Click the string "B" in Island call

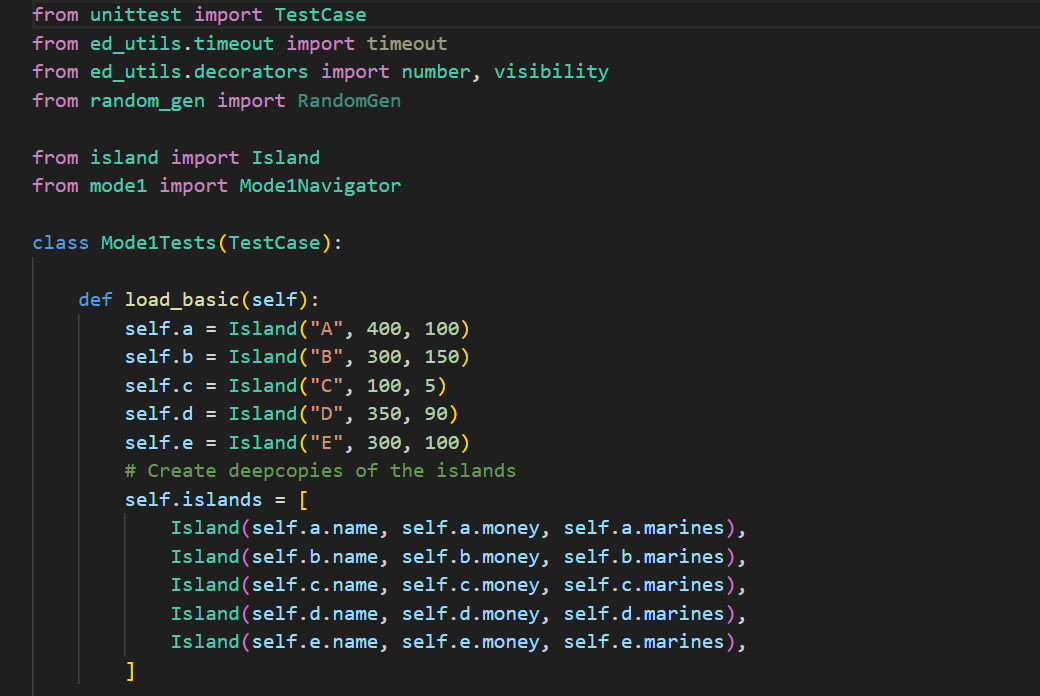coord(326,357)
